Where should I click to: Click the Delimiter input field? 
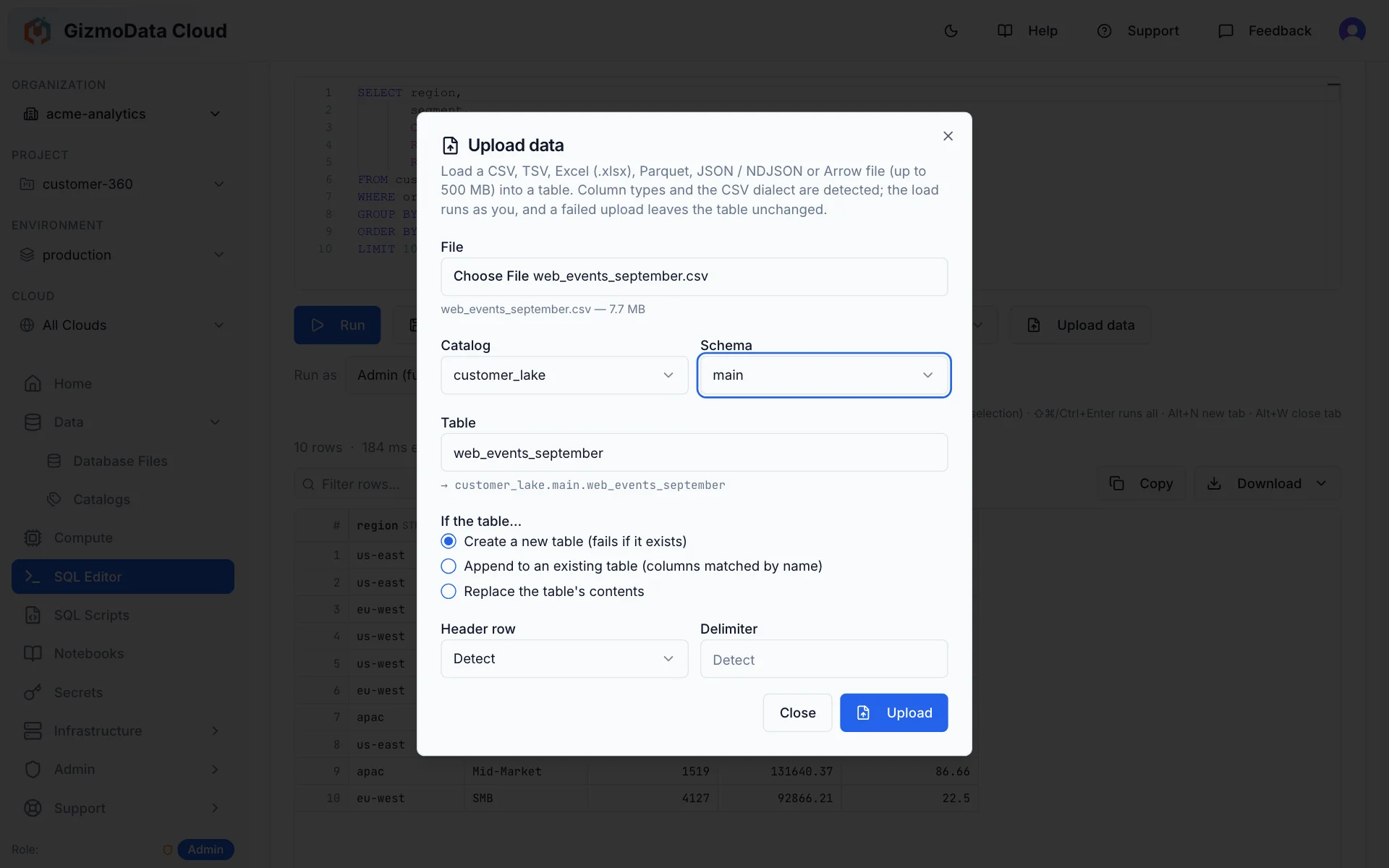(824, 659)
